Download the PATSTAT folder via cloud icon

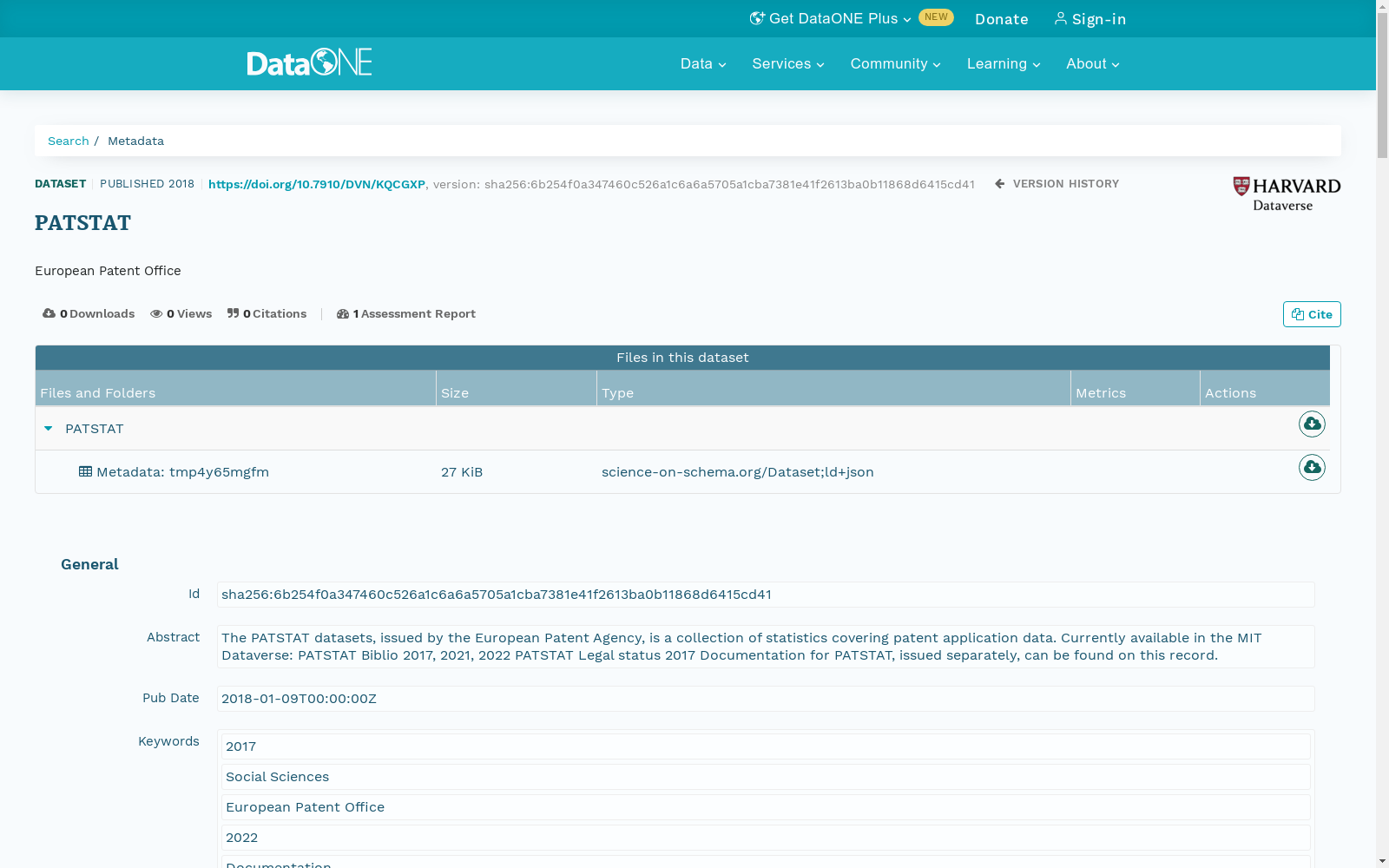click(x=1312, y=424)
